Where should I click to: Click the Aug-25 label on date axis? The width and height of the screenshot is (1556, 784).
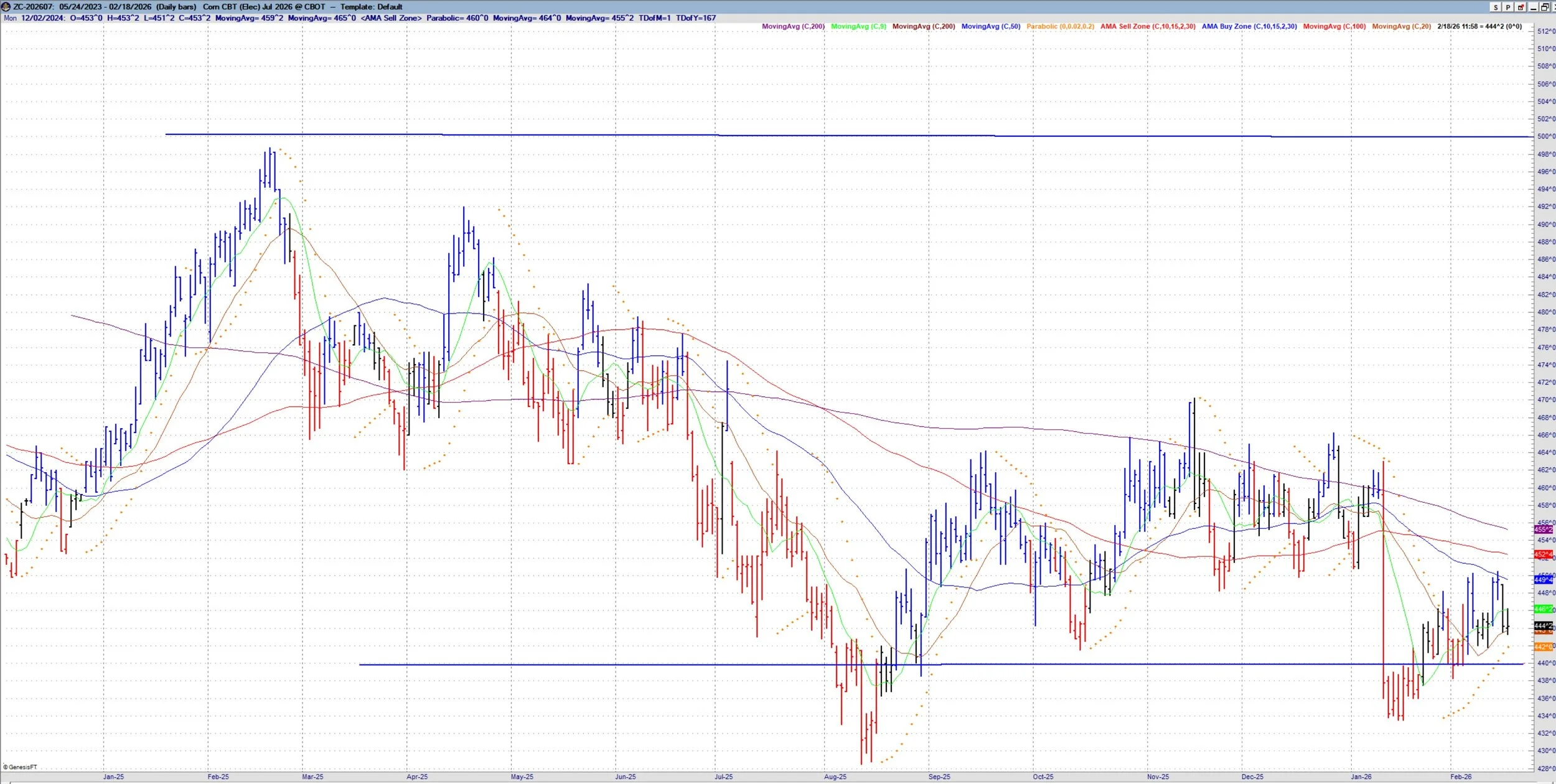click(835, 777)
